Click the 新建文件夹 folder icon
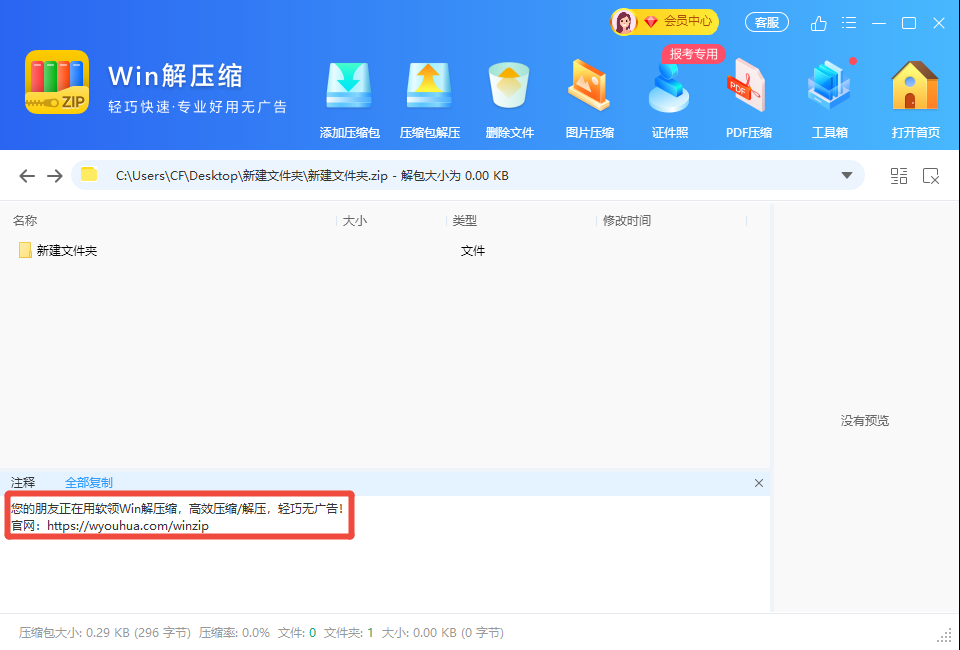The width and height of the screenshot is (960, 650). 25,250
